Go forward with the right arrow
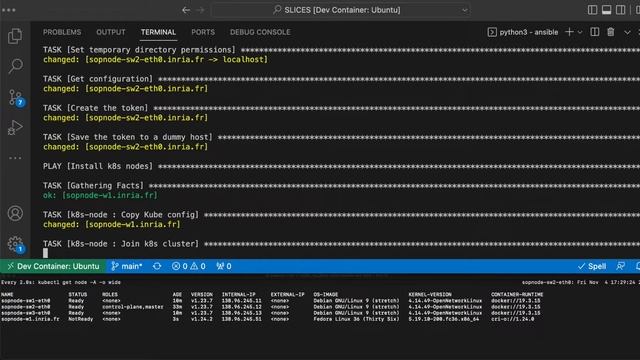This screenshot has width=640, height=360. point(200,10)
